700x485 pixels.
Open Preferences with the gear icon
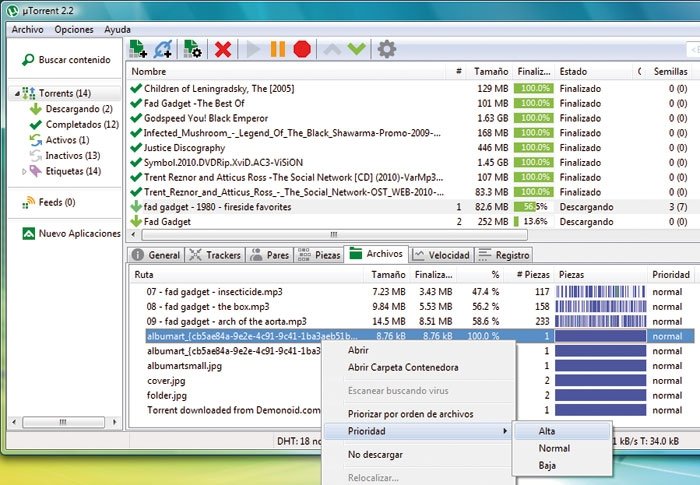coord(387,49)
